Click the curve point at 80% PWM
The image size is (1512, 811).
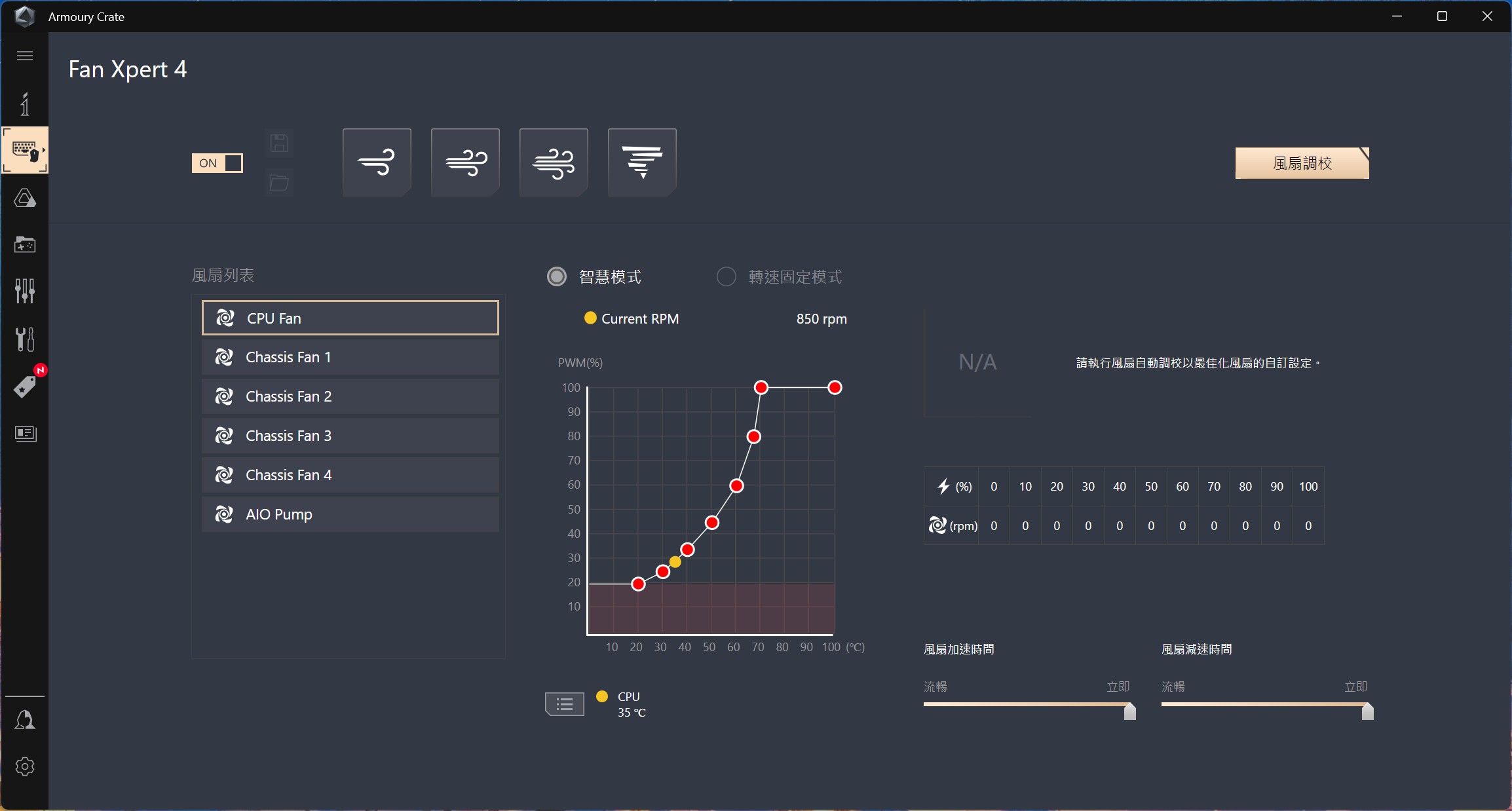coord(754,437)
